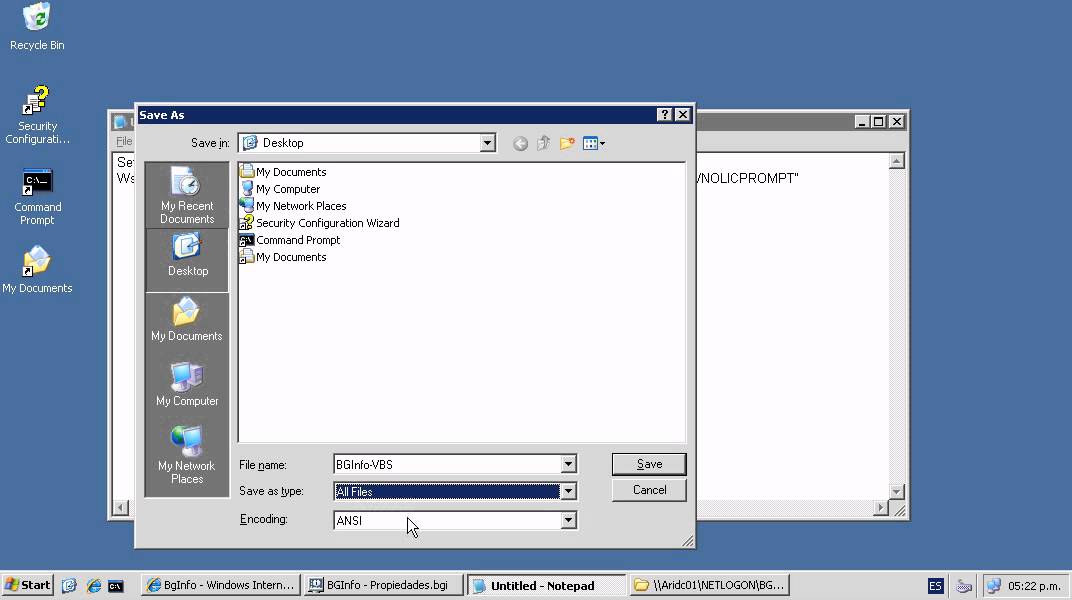Open the Start menu
The image size is (1072, 600).
(27, 585)
